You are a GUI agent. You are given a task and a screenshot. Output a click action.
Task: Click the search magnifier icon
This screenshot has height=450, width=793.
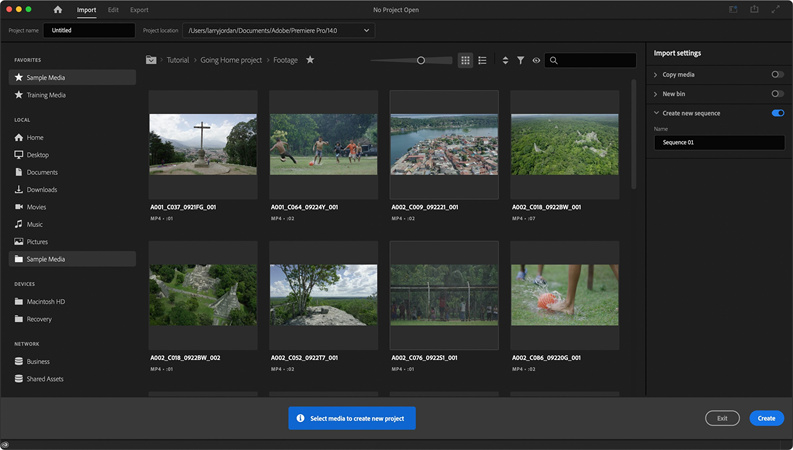[x=554, y=60]
